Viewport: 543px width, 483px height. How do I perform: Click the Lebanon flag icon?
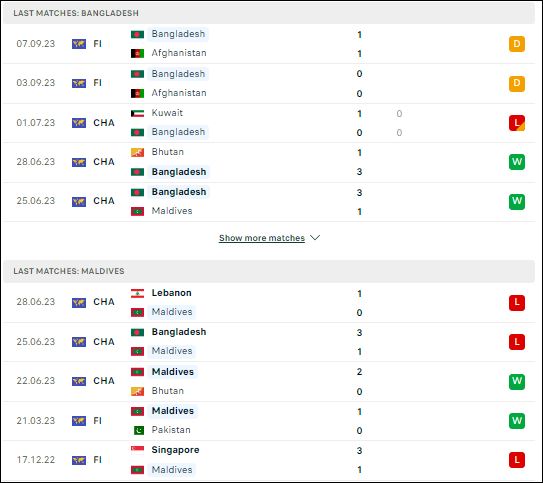[137, 293]
